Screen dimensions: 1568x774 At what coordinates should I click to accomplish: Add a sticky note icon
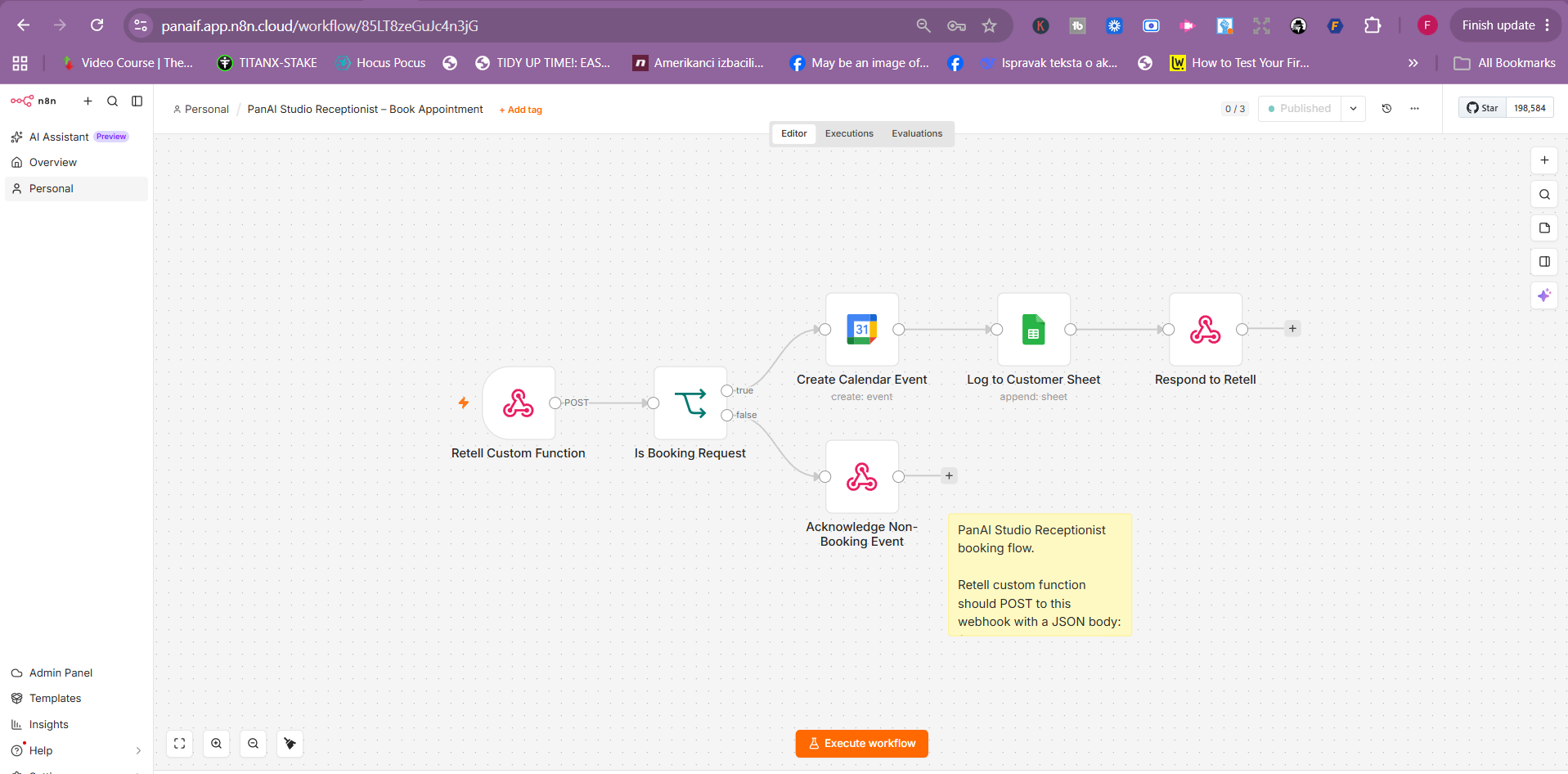click(1544, 227)
